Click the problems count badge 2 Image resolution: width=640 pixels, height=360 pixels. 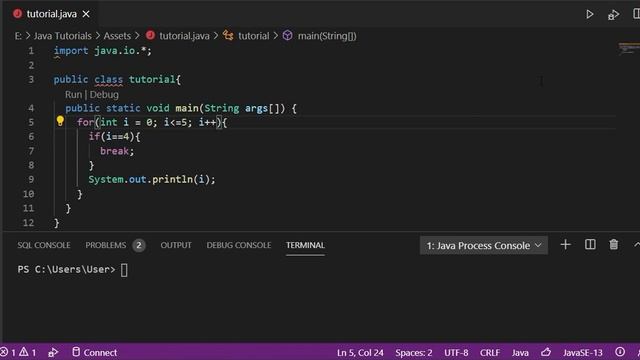(x=139, y=245)
